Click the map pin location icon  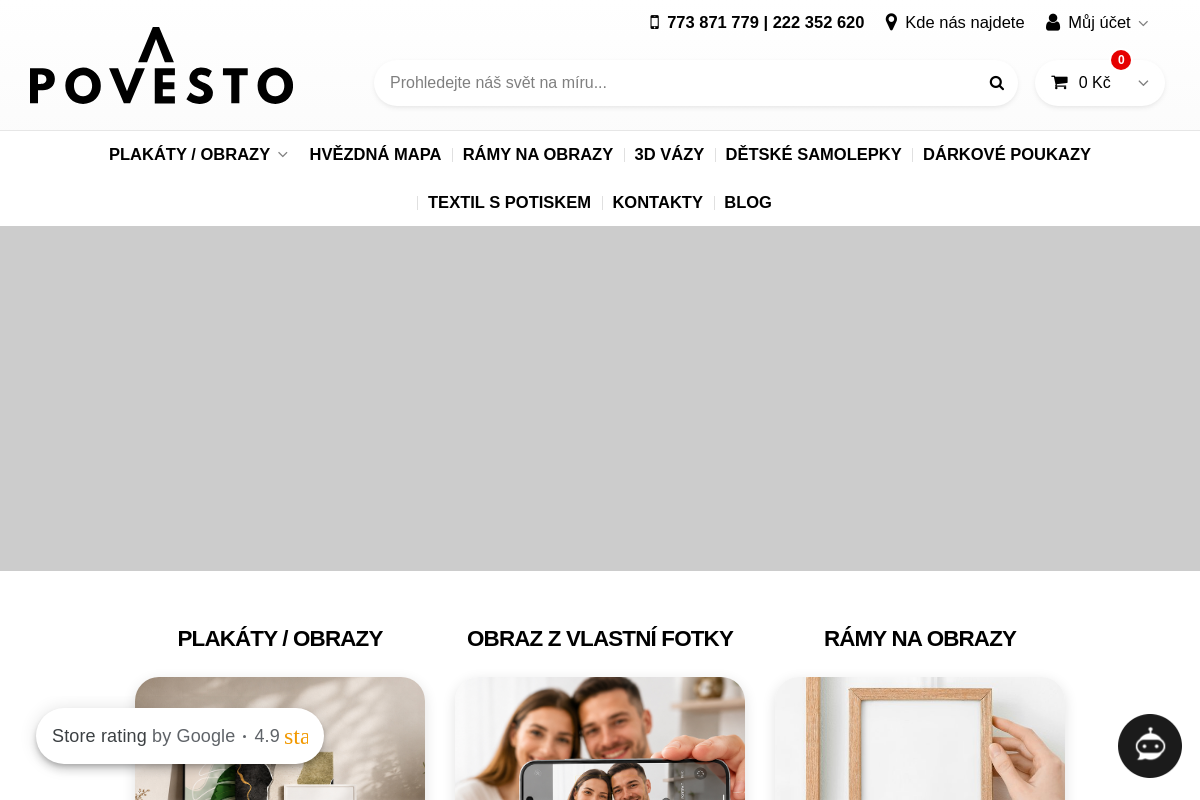[891, 22]
